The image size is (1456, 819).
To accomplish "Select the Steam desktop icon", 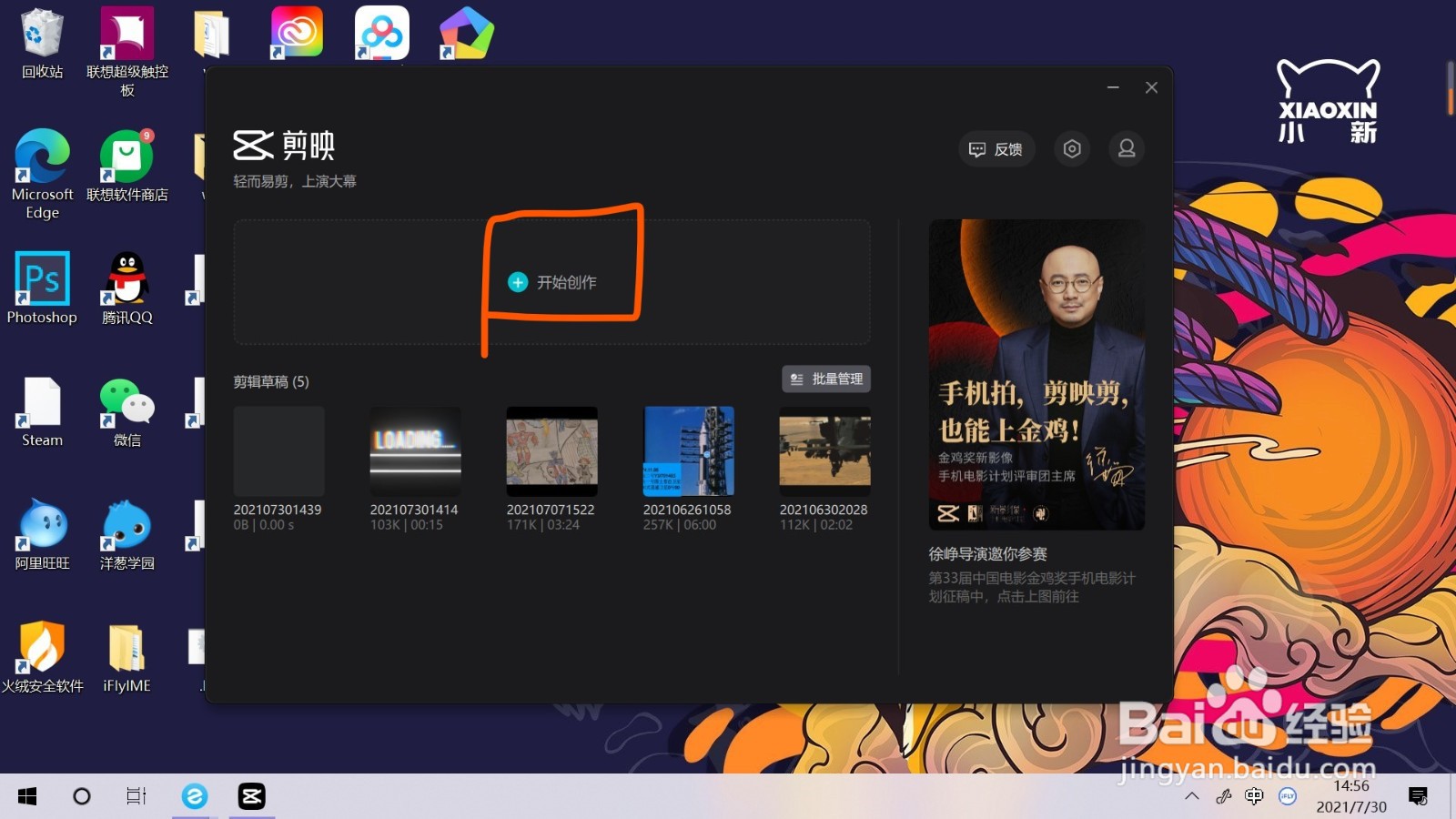I will pos(42,411).
